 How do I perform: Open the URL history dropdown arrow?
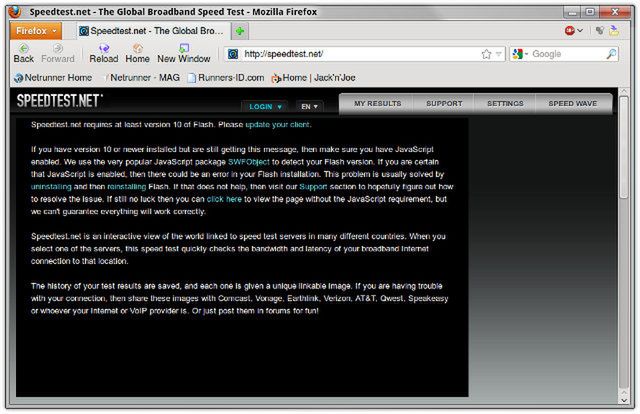[x=498, y=54]
